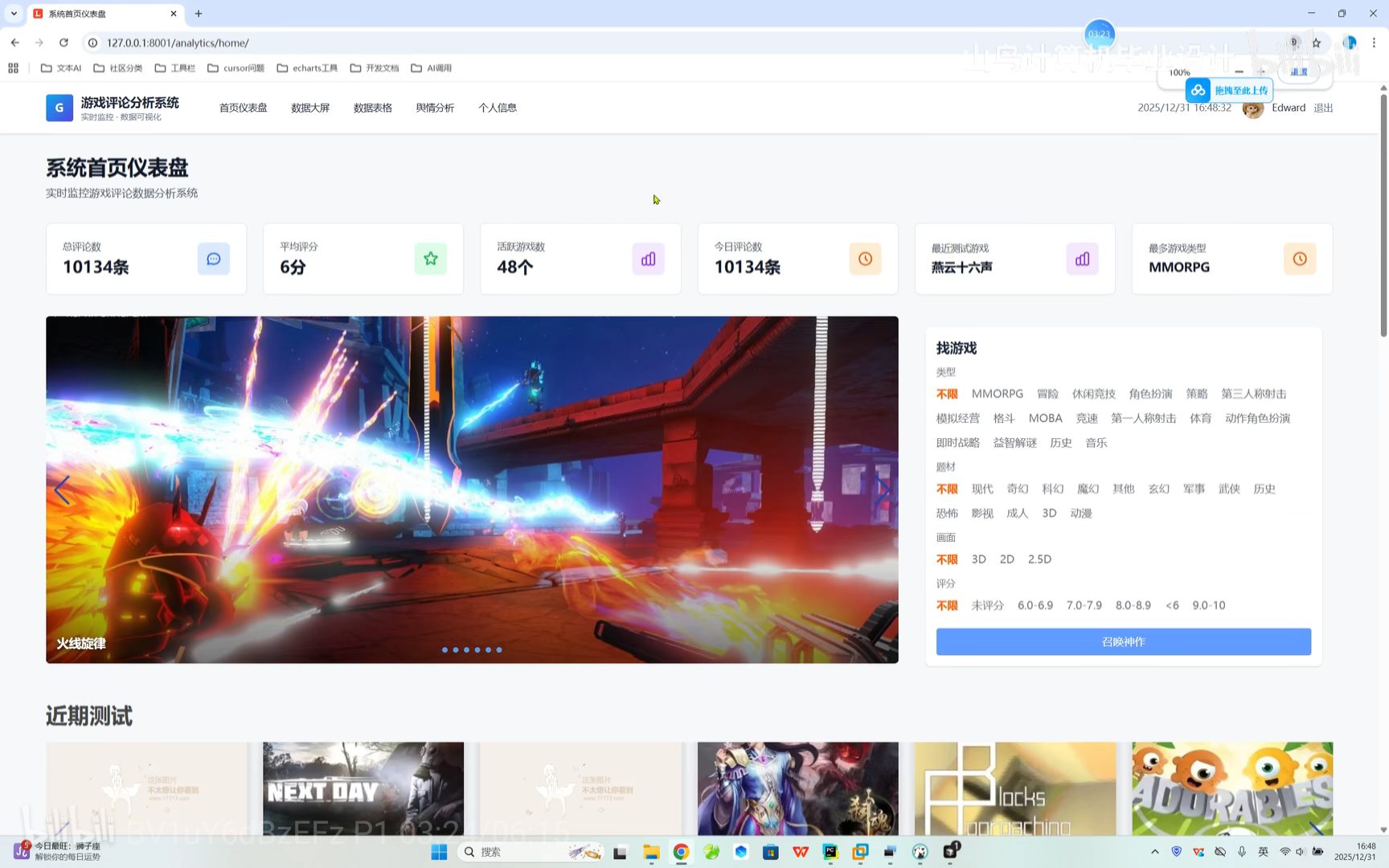Click the bar chart icon on 活跃游戏数 card
The image size is (1389, 868).
coord(648,259)
